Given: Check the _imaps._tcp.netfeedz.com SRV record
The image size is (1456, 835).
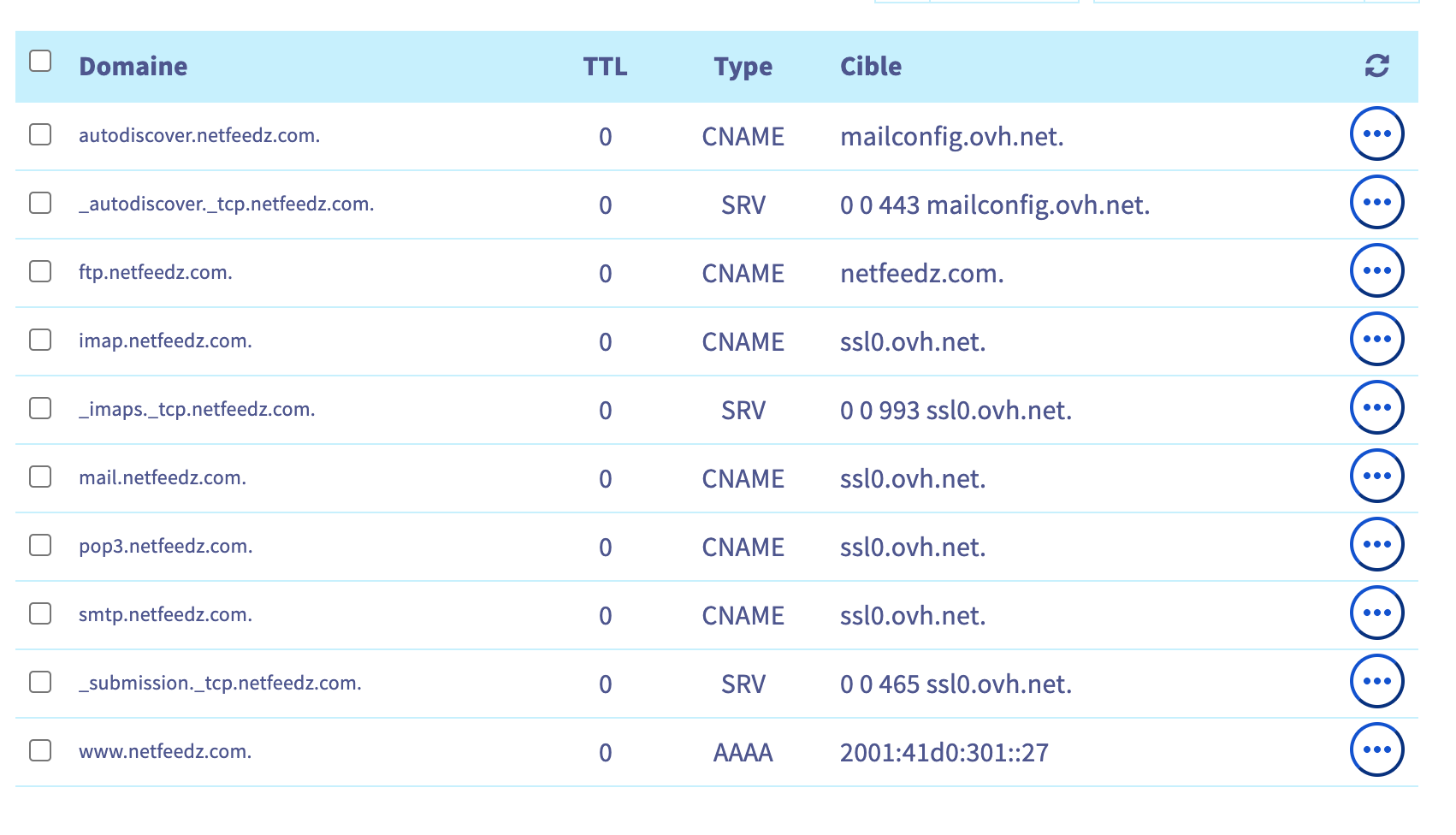Looking at the screenshot, I should pyautogui.click(x=40, y=408).
